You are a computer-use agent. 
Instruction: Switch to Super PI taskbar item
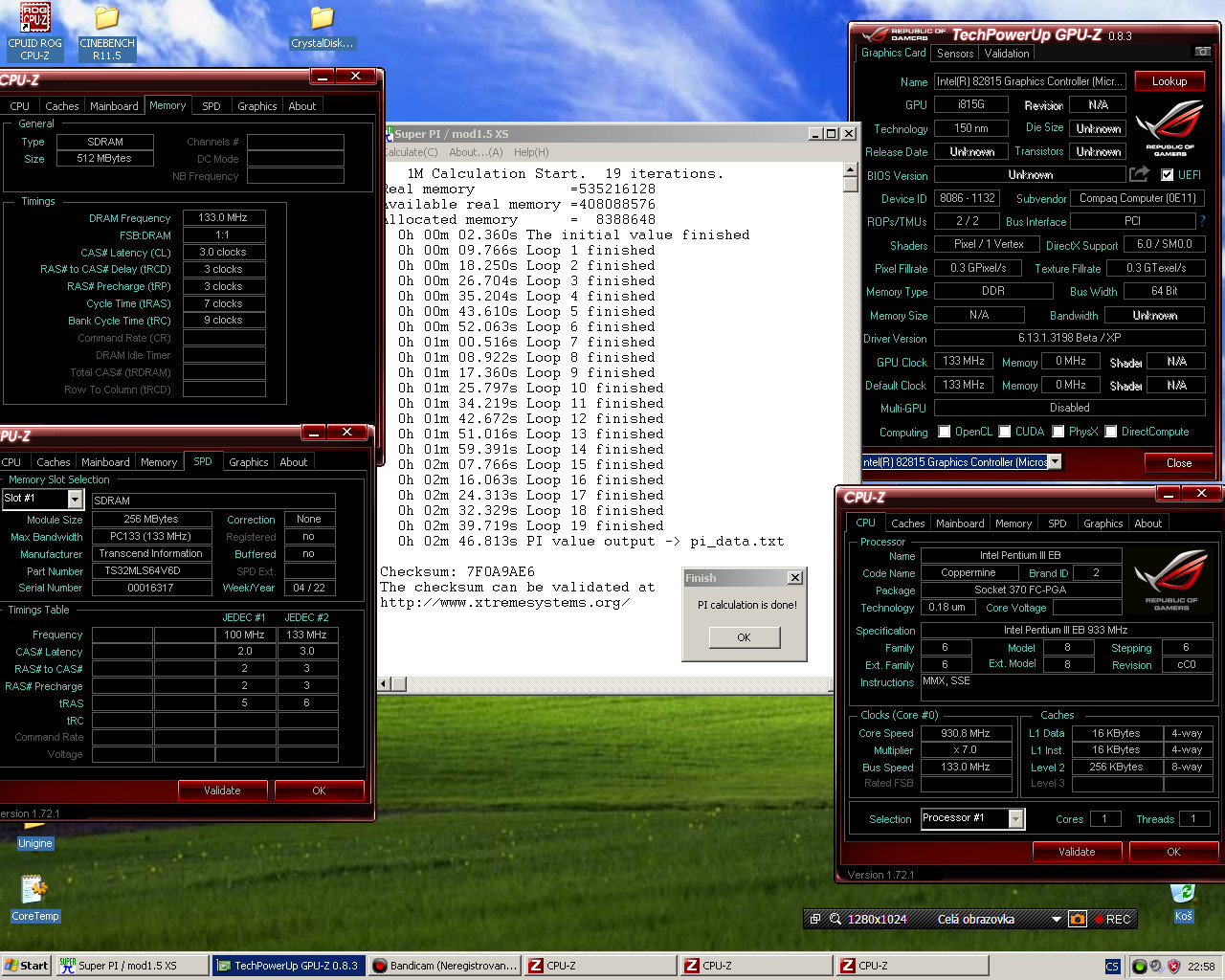(x=131, y=966)
